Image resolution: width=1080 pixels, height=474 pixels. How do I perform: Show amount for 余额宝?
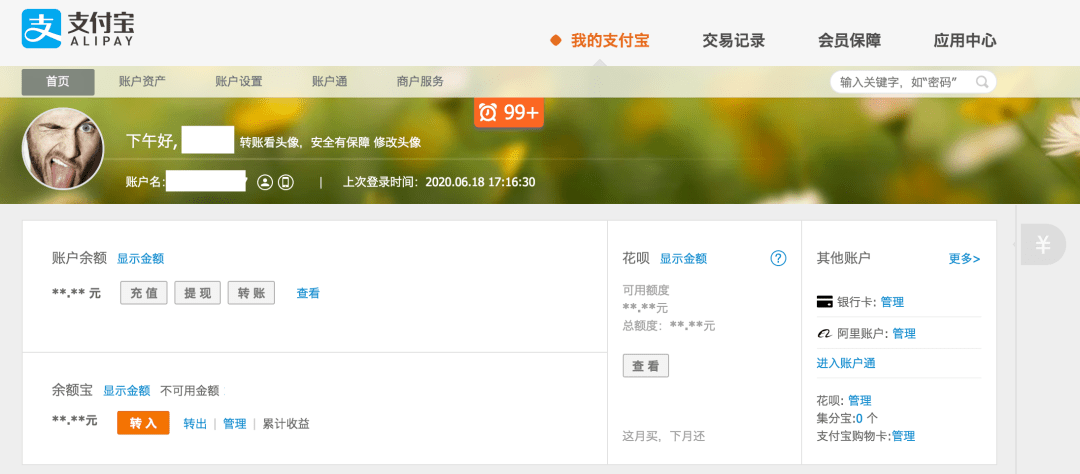click(x=127, y=391)
